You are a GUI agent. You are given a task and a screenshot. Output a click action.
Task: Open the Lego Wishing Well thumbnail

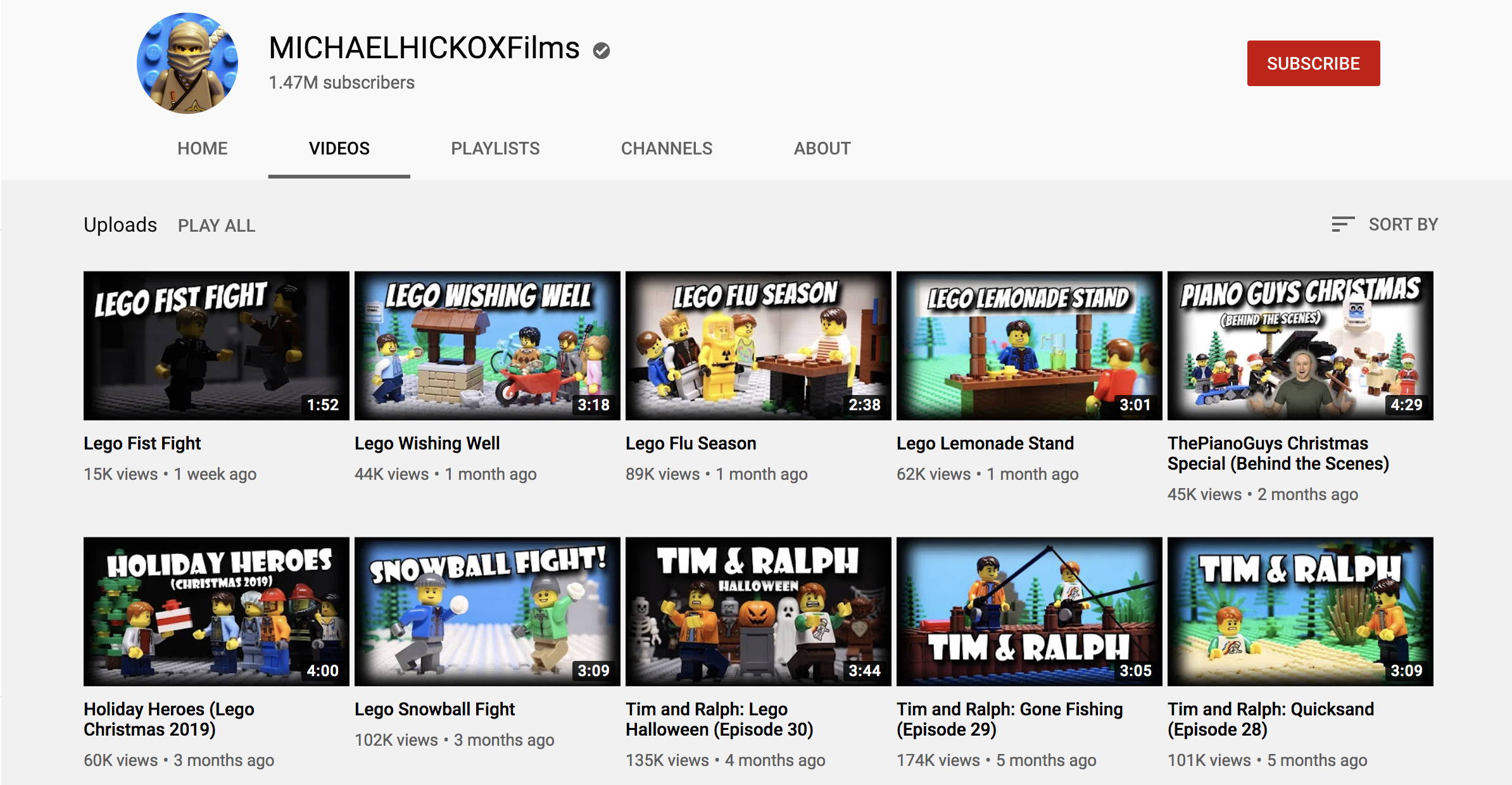point(488,346)
